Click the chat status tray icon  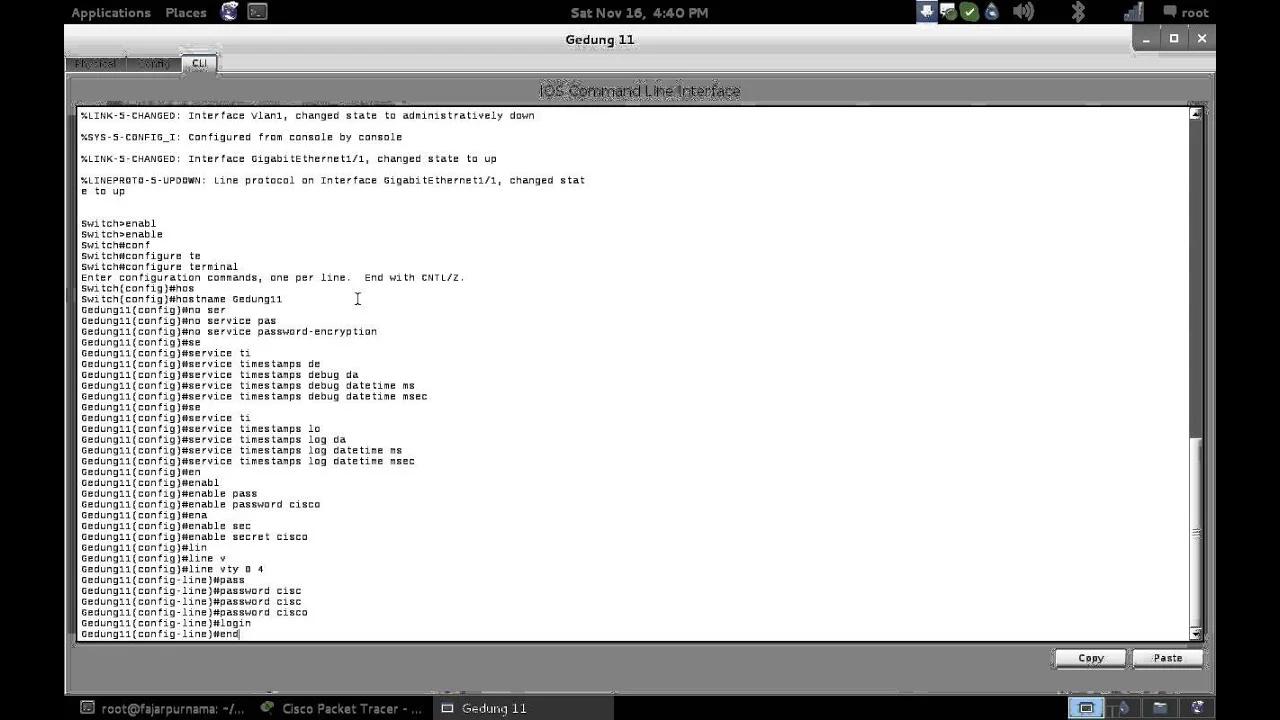coord(948,12)
